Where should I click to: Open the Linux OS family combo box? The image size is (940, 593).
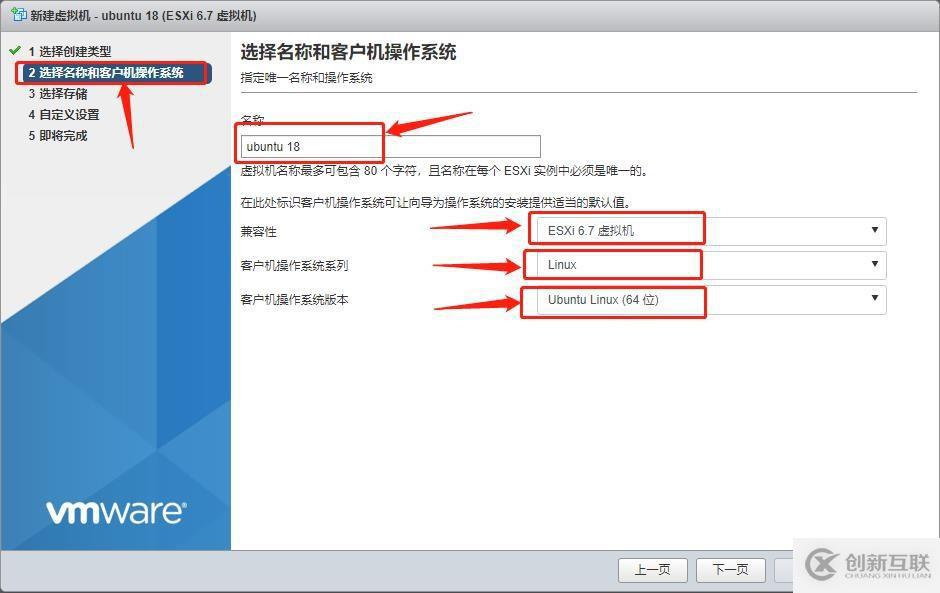click(x=707, y=265)
